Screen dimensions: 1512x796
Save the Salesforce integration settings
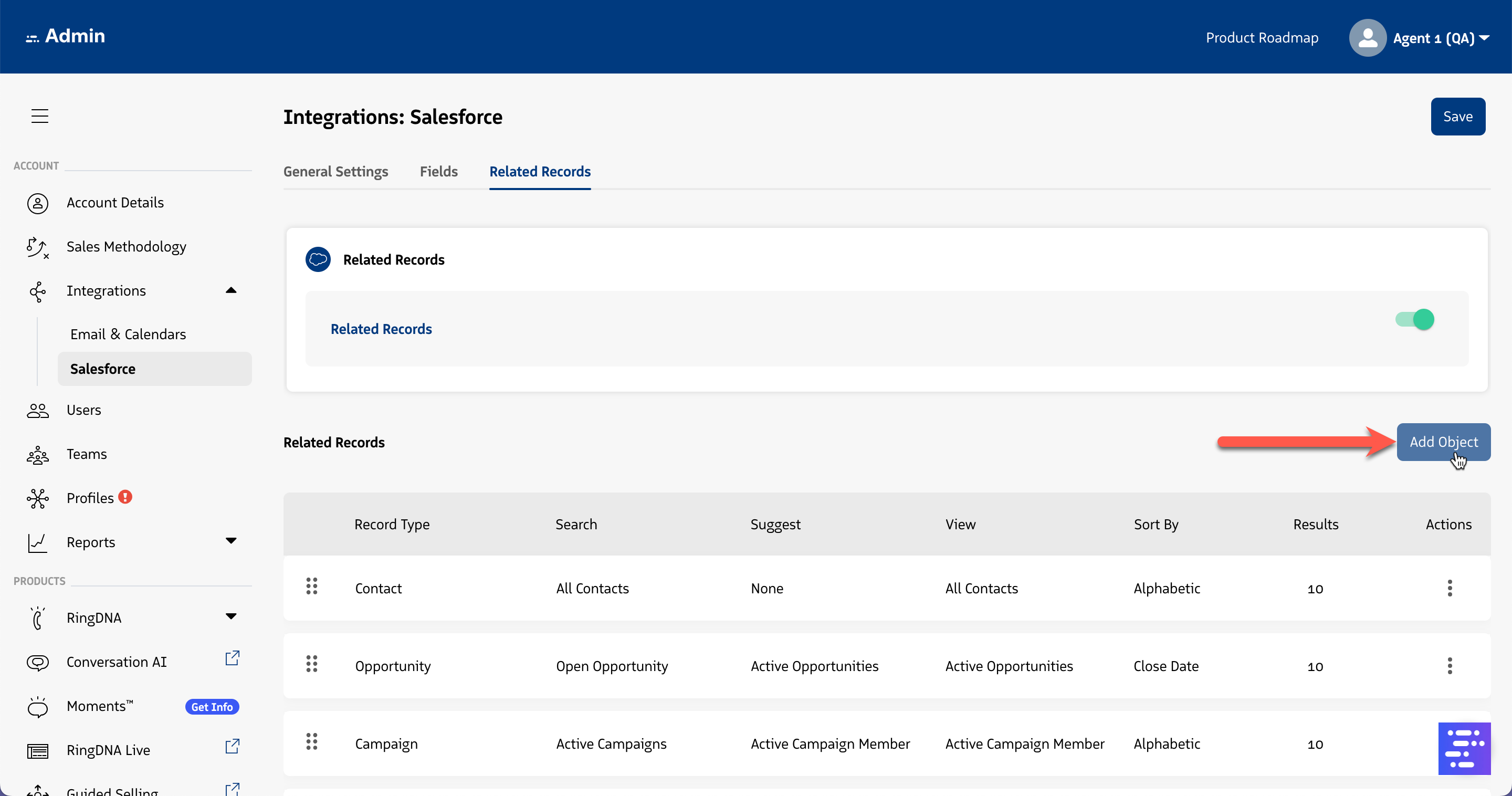click(1458, 116)
